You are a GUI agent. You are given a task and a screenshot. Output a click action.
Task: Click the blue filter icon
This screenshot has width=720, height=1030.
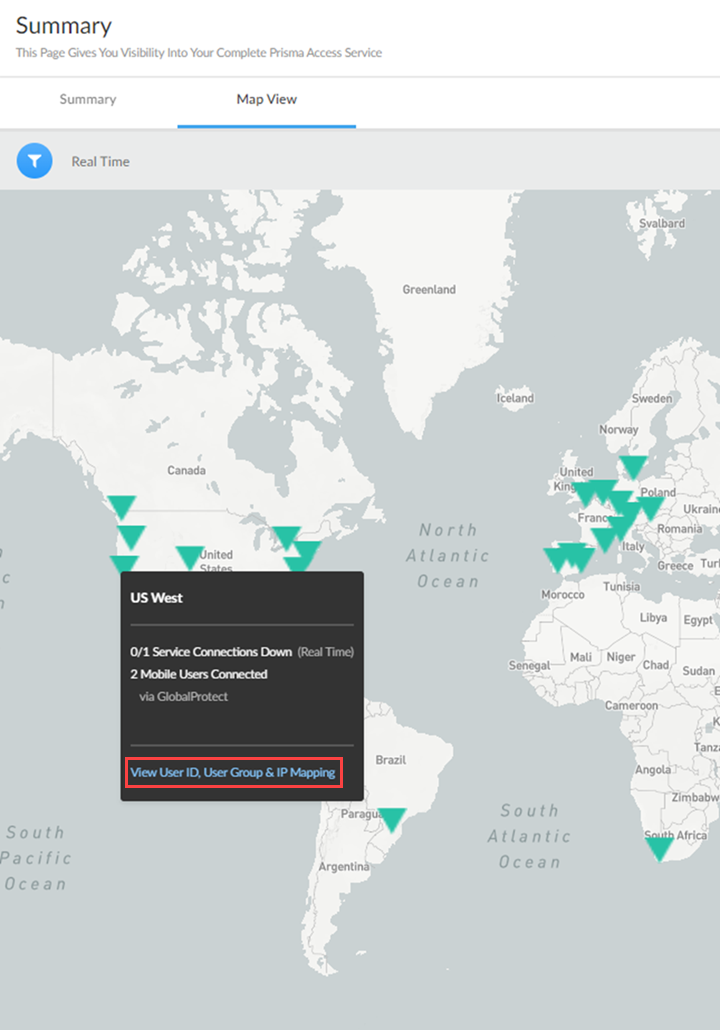[x=34, y=161]
